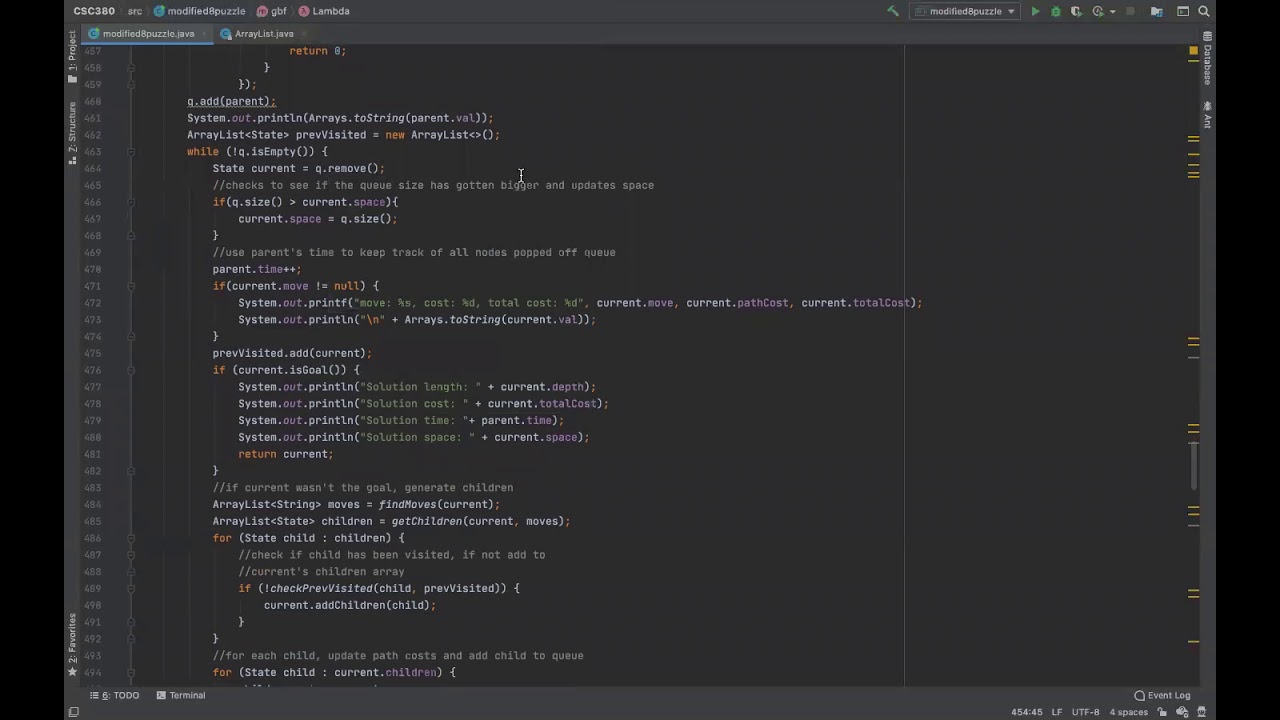This screenshot has width=1280, height=720.
Task: Click the findMoves(current) call on line 484
Action: point(436,504)
